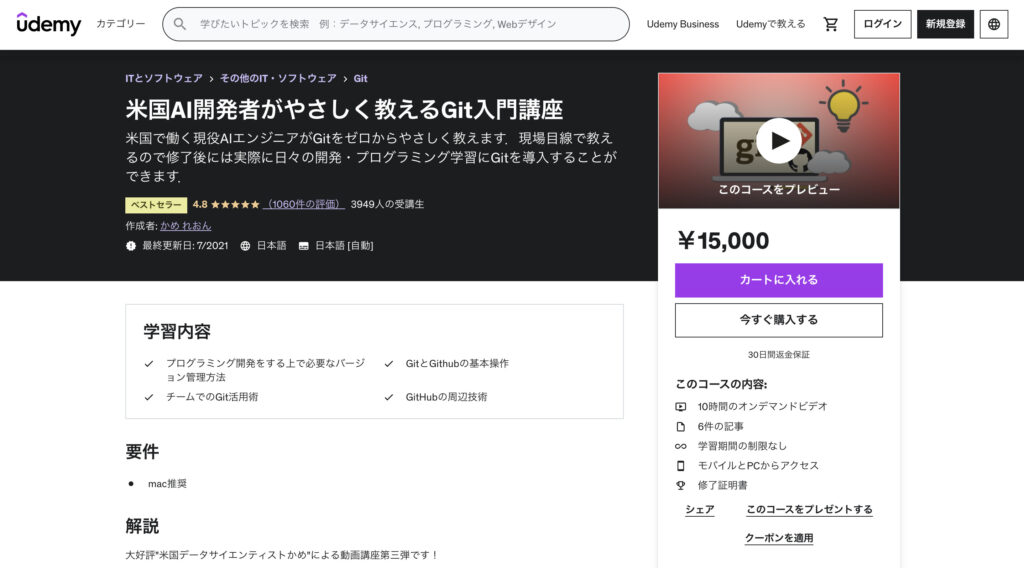Focus the course search field
The image size is (1024, 568).
(x=396, y=24)
